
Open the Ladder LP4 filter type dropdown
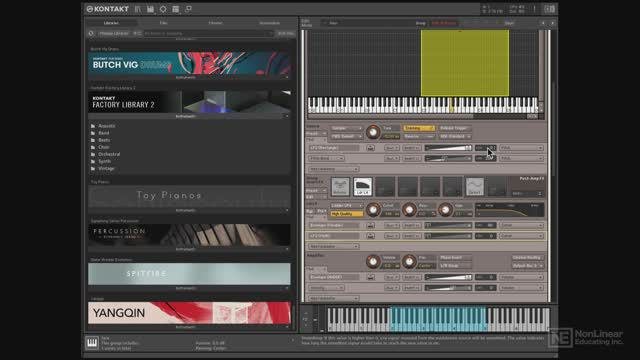[x=347, y=206]
